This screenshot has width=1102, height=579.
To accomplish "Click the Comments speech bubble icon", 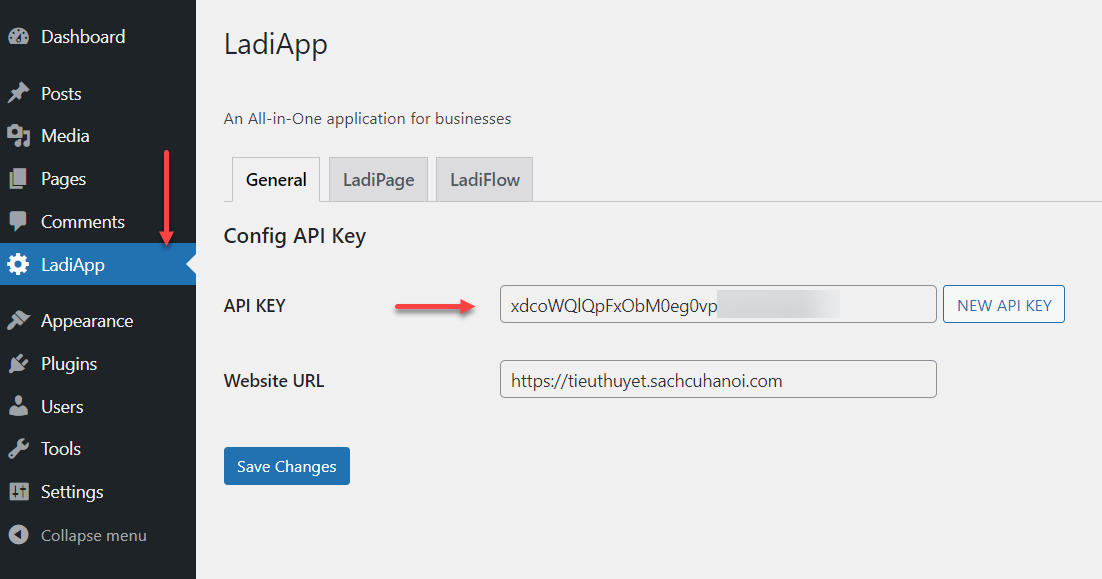I will [x=19, y=222].
